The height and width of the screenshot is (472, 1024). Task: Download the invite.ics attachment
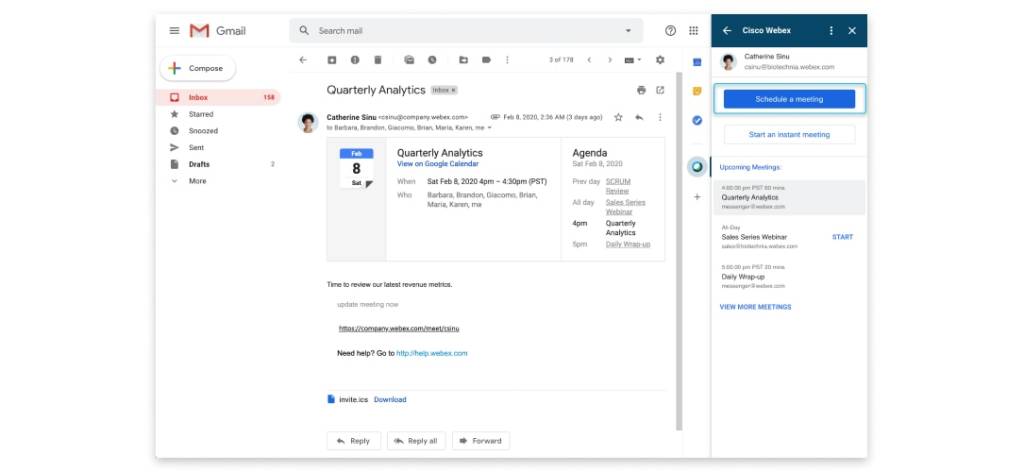click(390, 400)
